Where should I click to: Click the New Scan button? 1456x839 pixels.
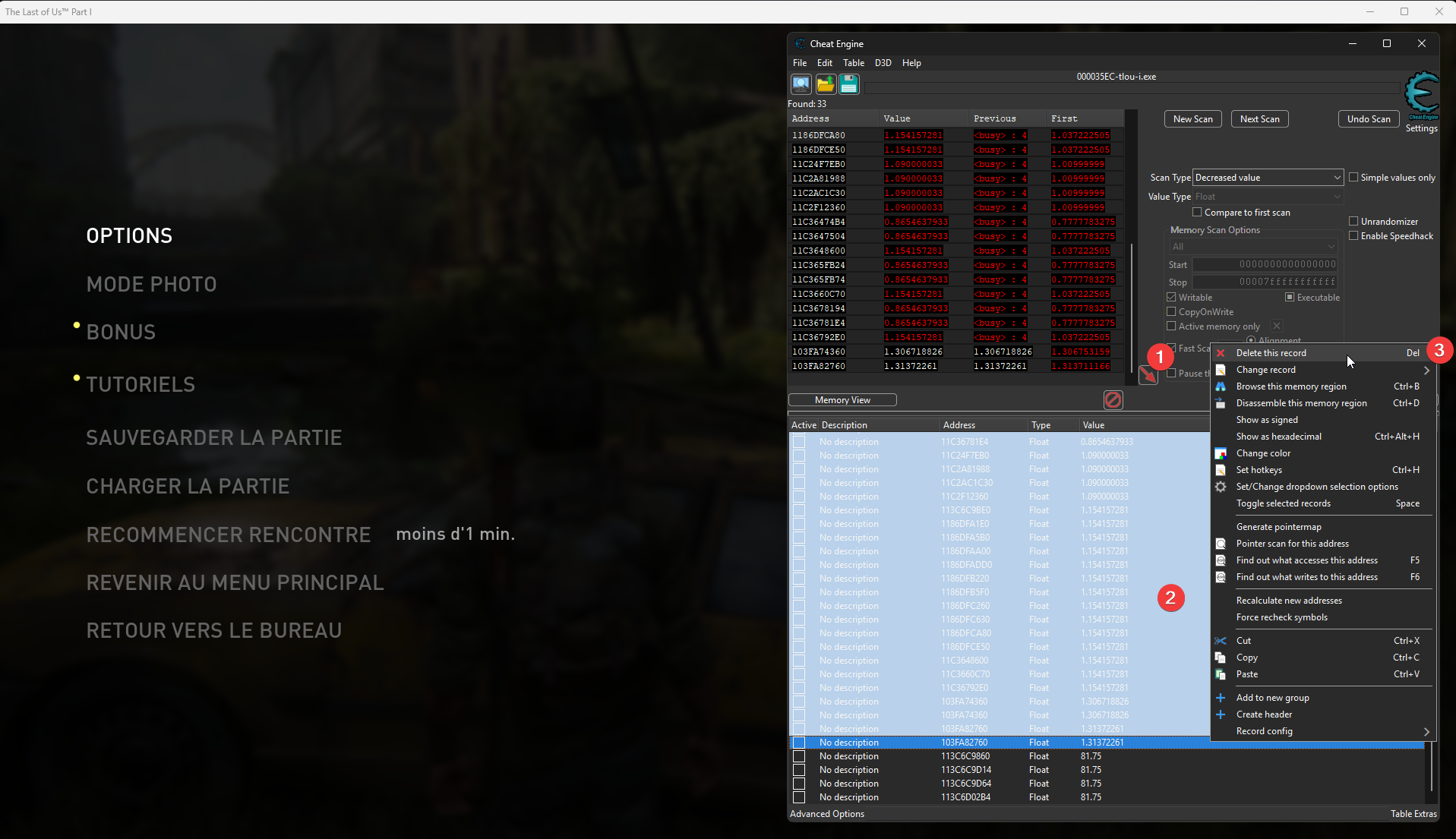1192,119
